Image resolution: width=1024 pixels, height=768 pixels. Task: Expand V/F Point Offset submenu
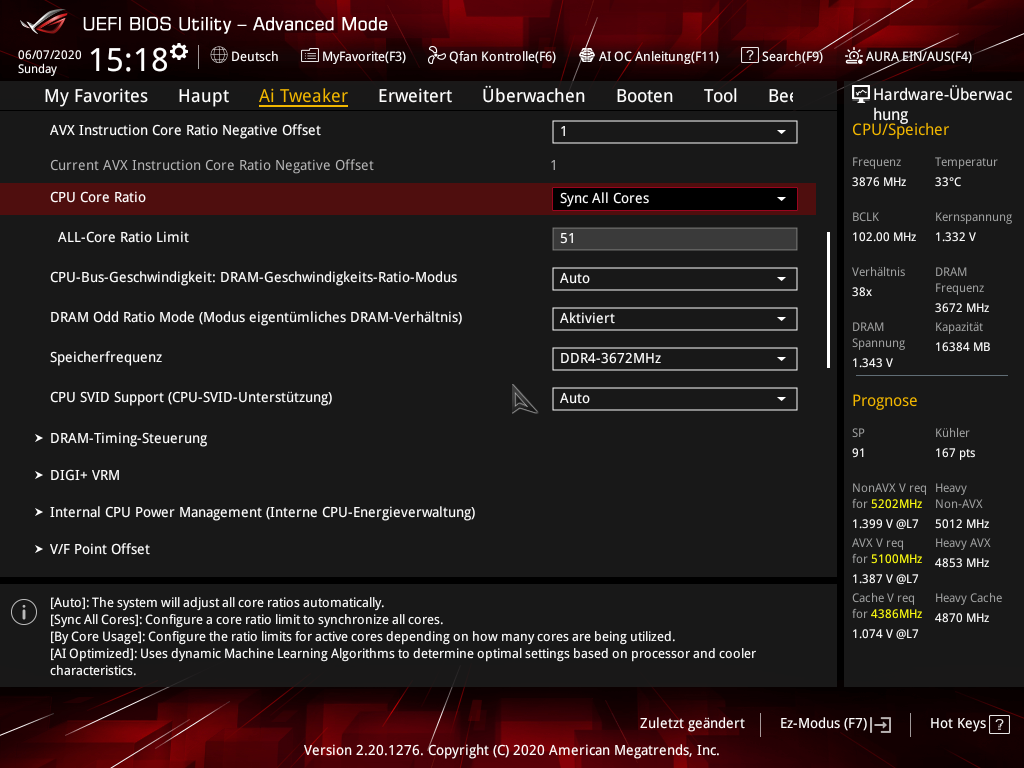(x=100, y=549)
